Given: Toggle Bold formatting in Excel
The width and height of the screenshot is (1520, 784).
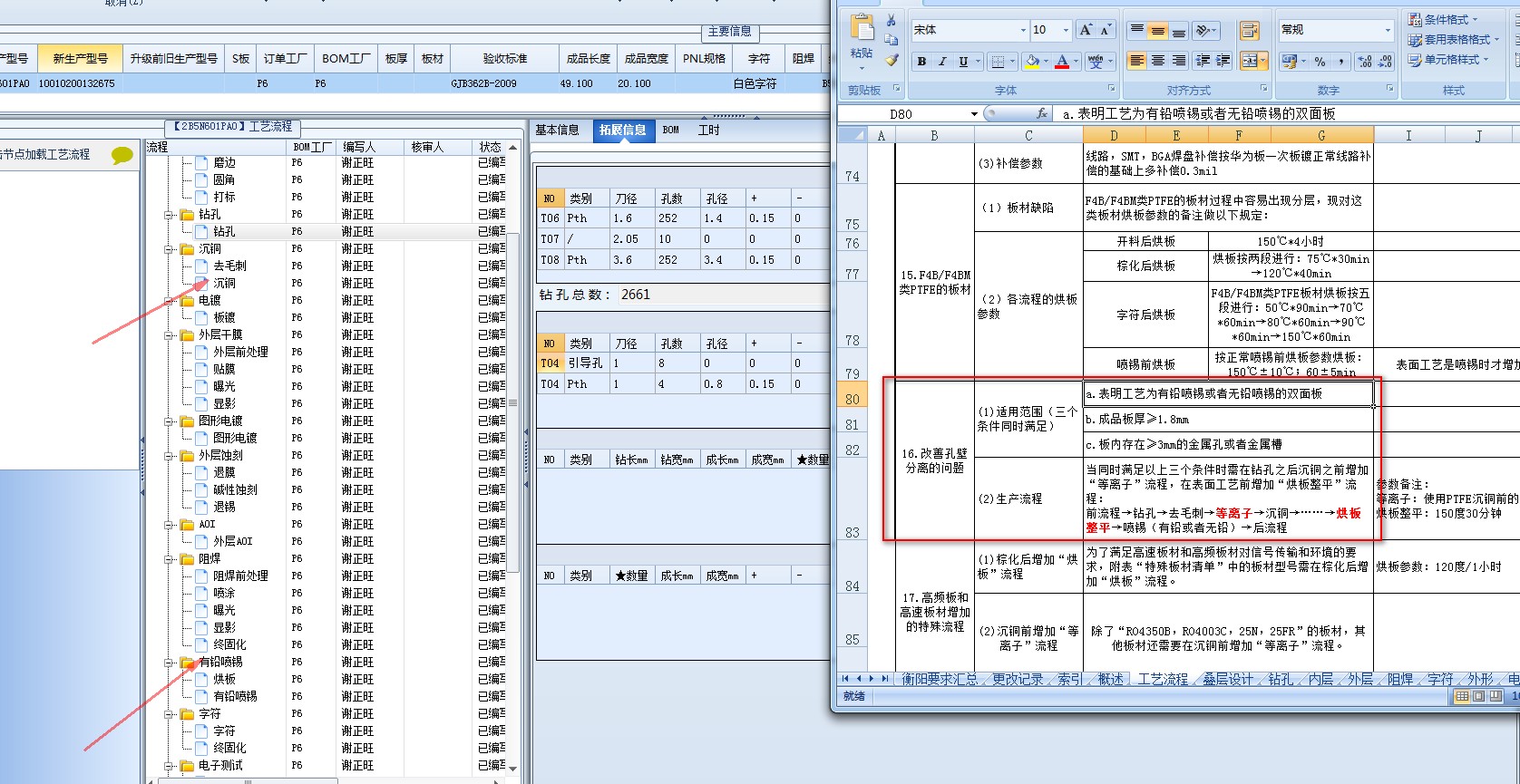Looking at the screenshot, I should tap(921, 62).
